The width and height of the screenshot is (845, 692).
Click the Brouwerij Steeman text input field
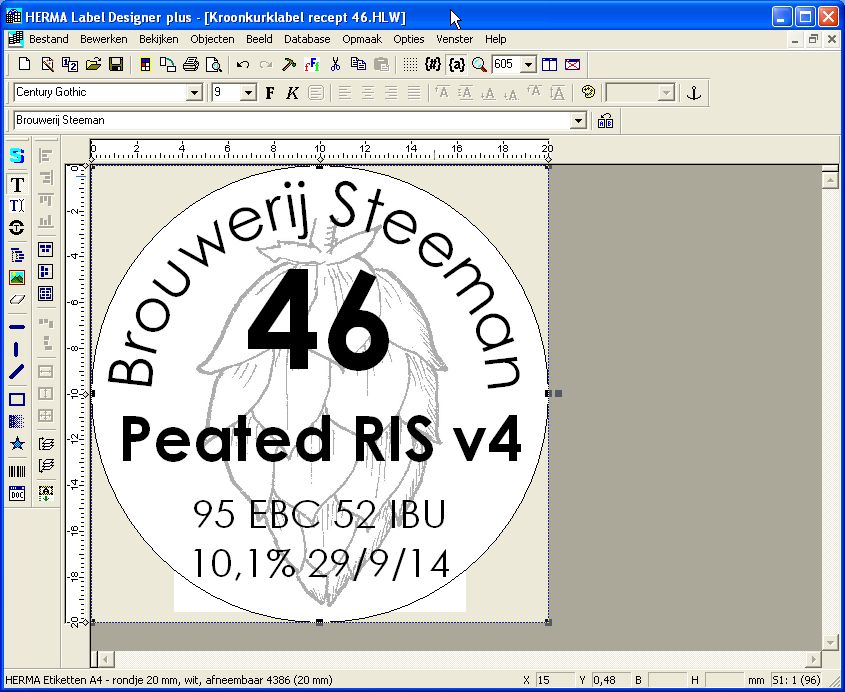pos(290,121)
